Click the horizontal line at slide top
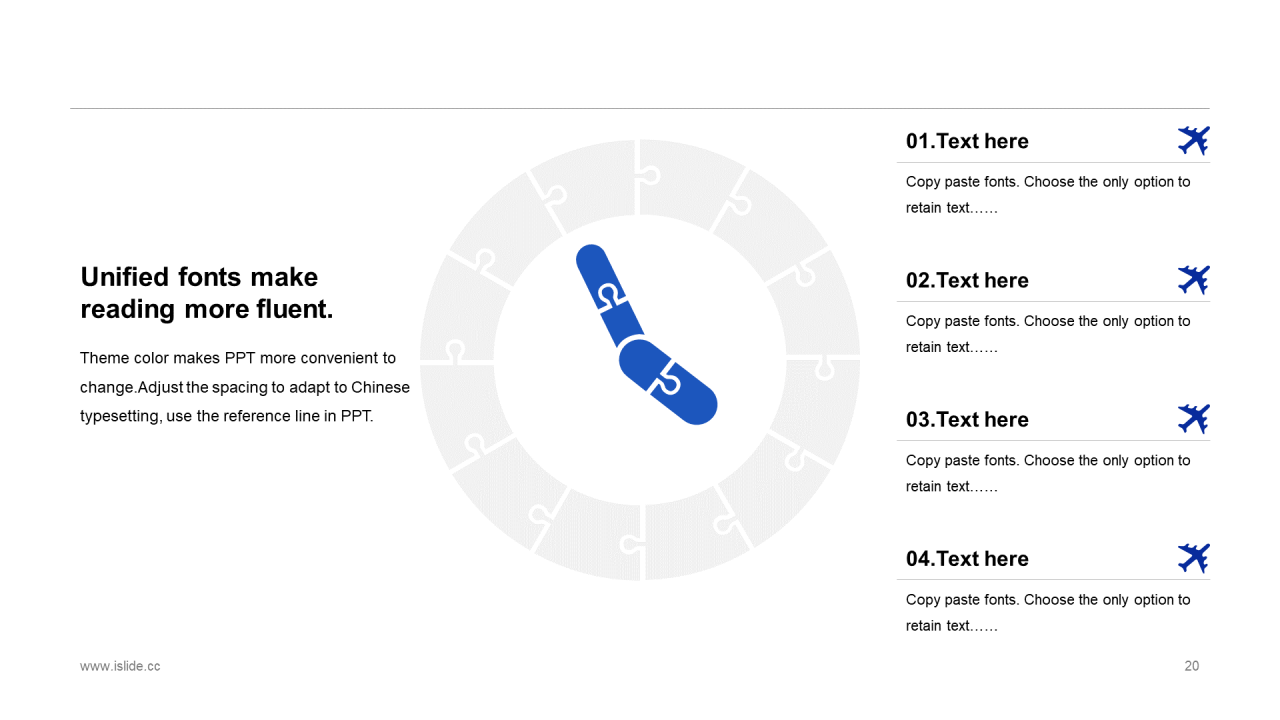1280x720 pixels. 640,108
